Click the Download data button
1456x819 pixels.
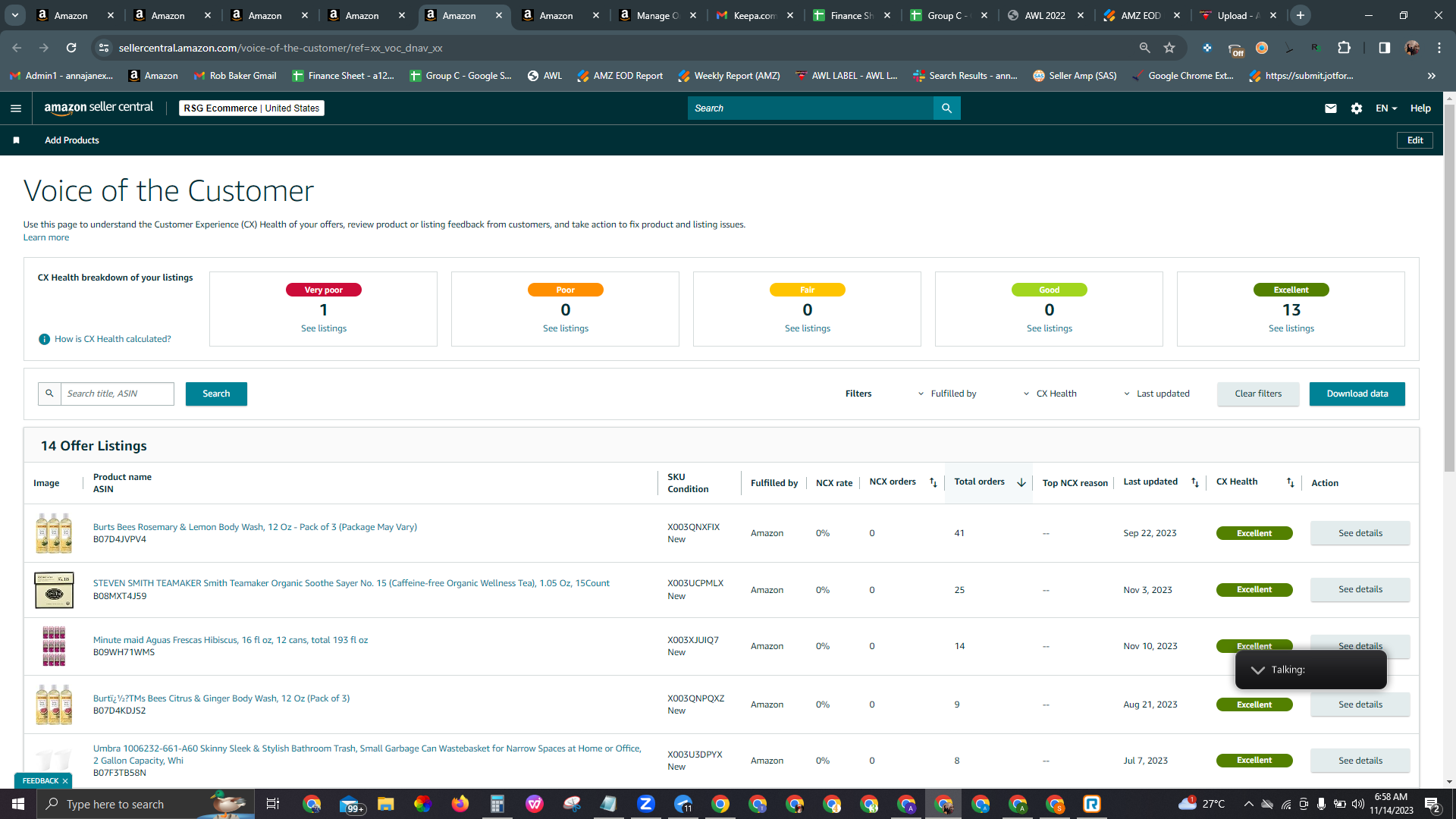pos(1357,394)
